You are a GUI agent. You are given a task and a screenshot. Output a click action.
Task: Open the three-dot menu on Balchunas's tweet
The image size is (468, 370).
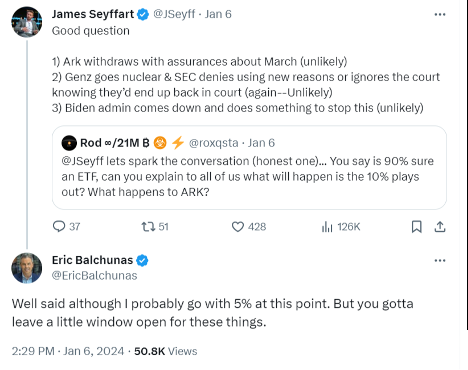[x=440, y=260]
